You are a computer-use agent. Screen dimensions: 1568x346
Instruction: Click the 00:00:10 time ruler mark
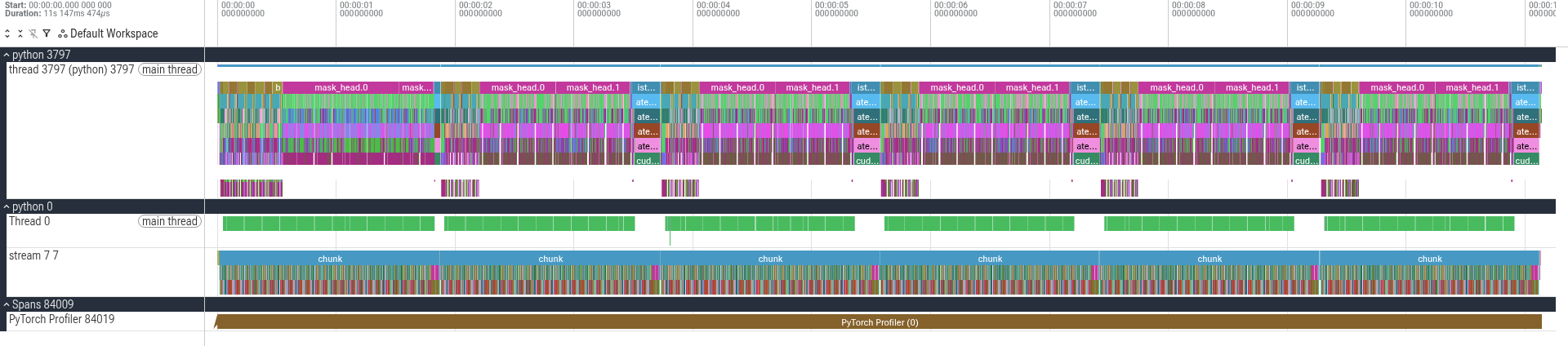(1431, 9)
